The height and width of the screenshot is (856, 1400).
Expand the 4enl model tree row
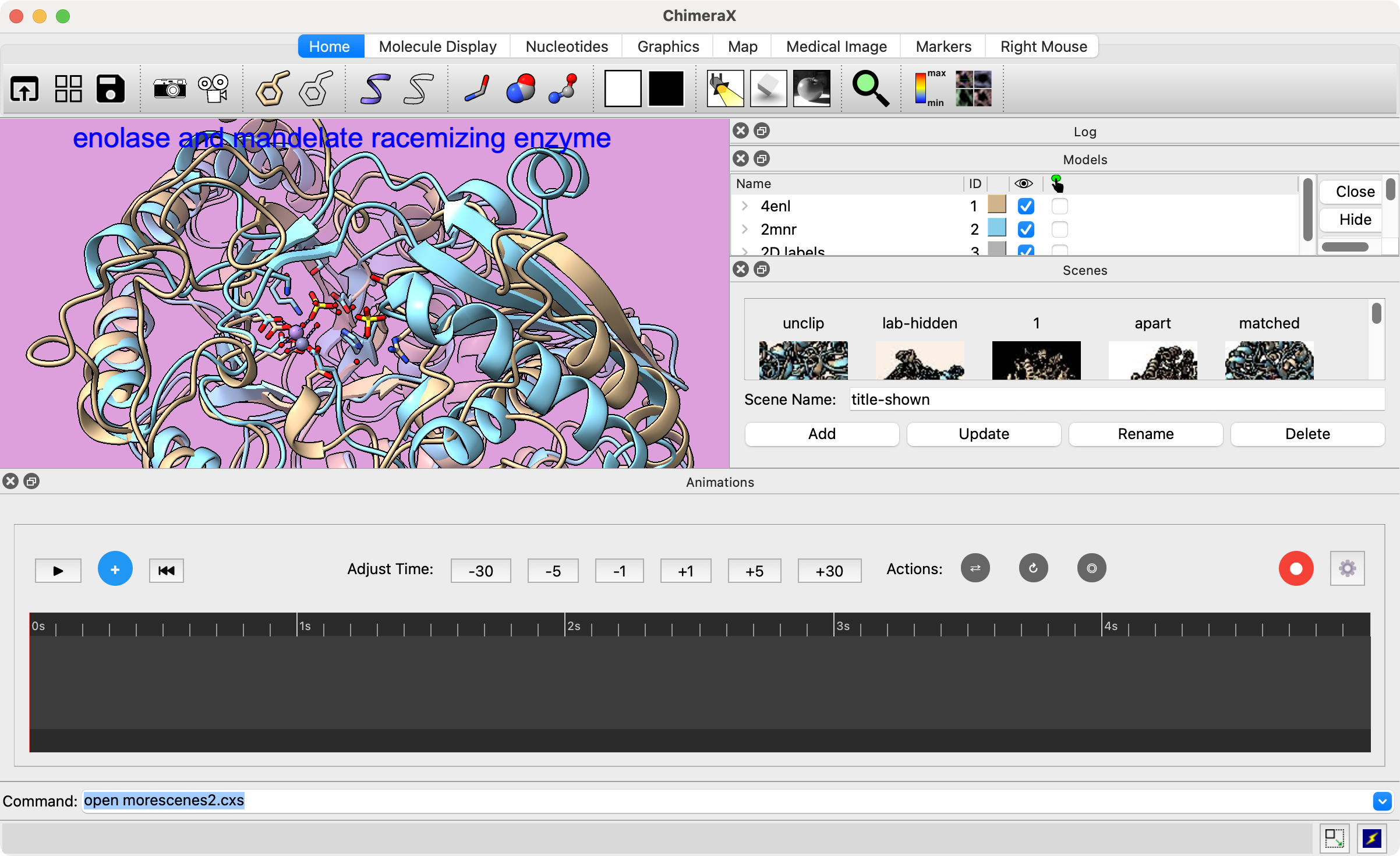pos(744,206)
